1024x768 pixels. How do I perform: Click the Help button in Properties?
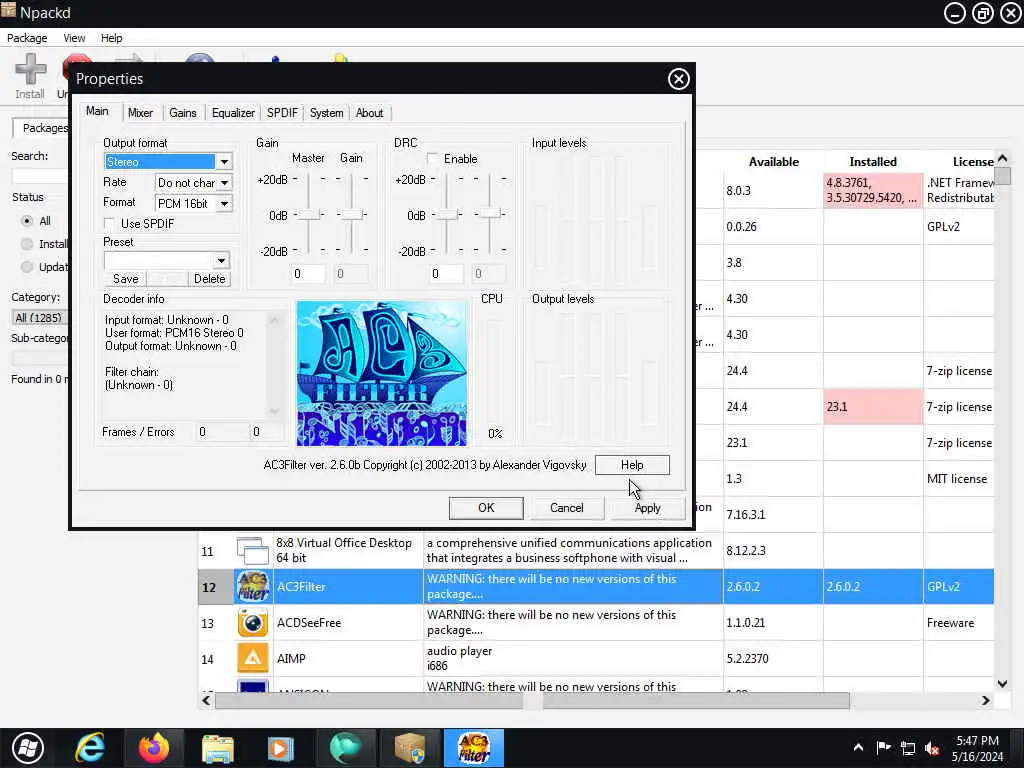632,465
